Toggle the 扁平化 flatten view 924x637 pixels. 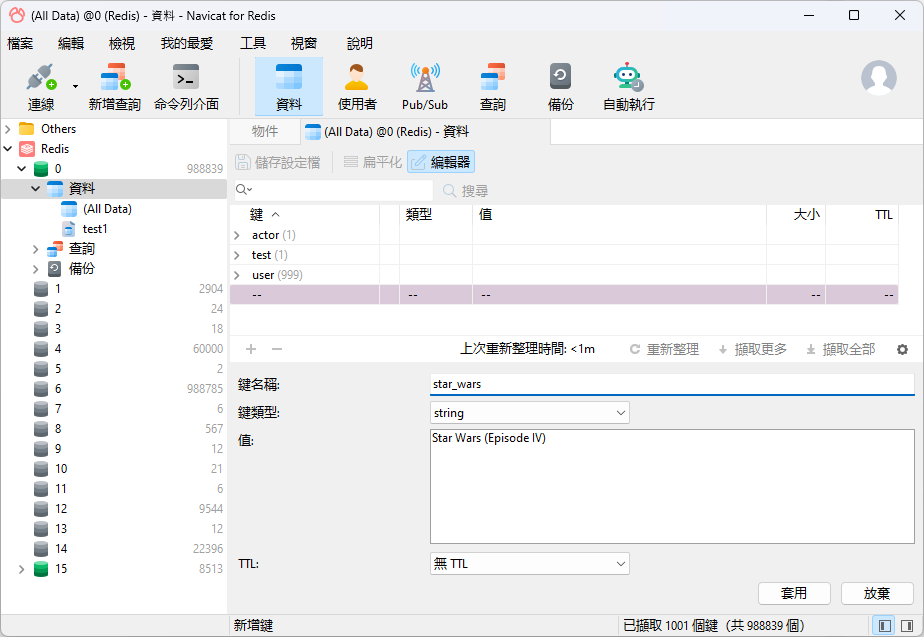pos(372,162)
